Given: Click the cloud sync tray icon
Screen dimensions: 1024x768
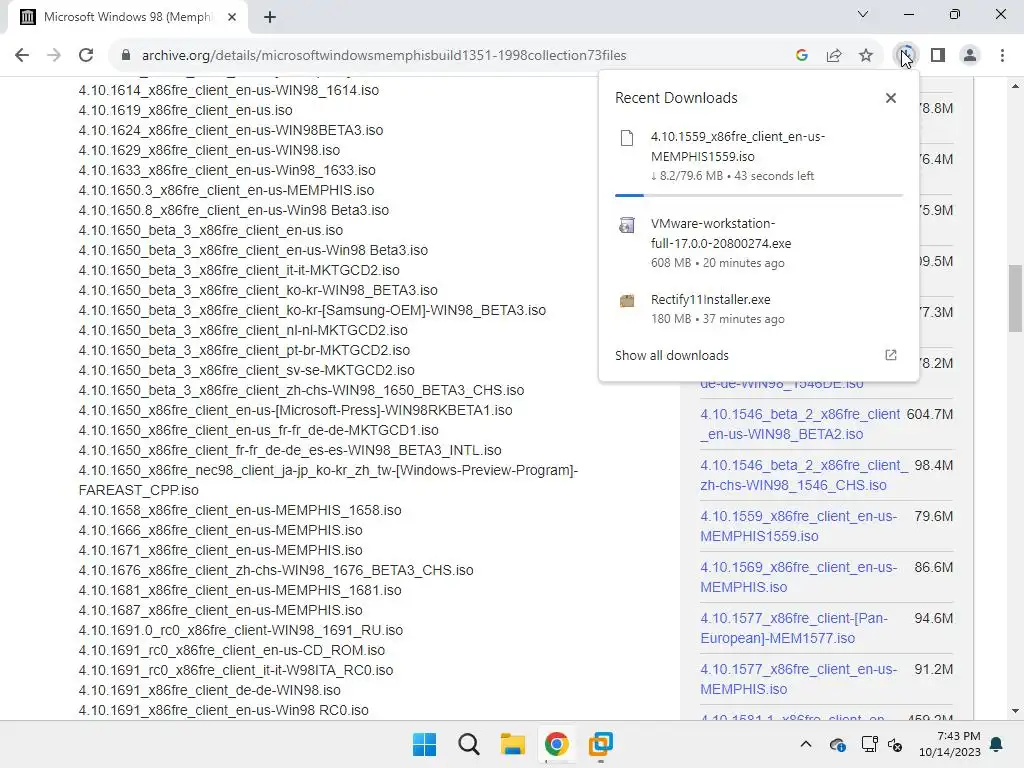Looking at the screenshot, I should click(837, 744).
